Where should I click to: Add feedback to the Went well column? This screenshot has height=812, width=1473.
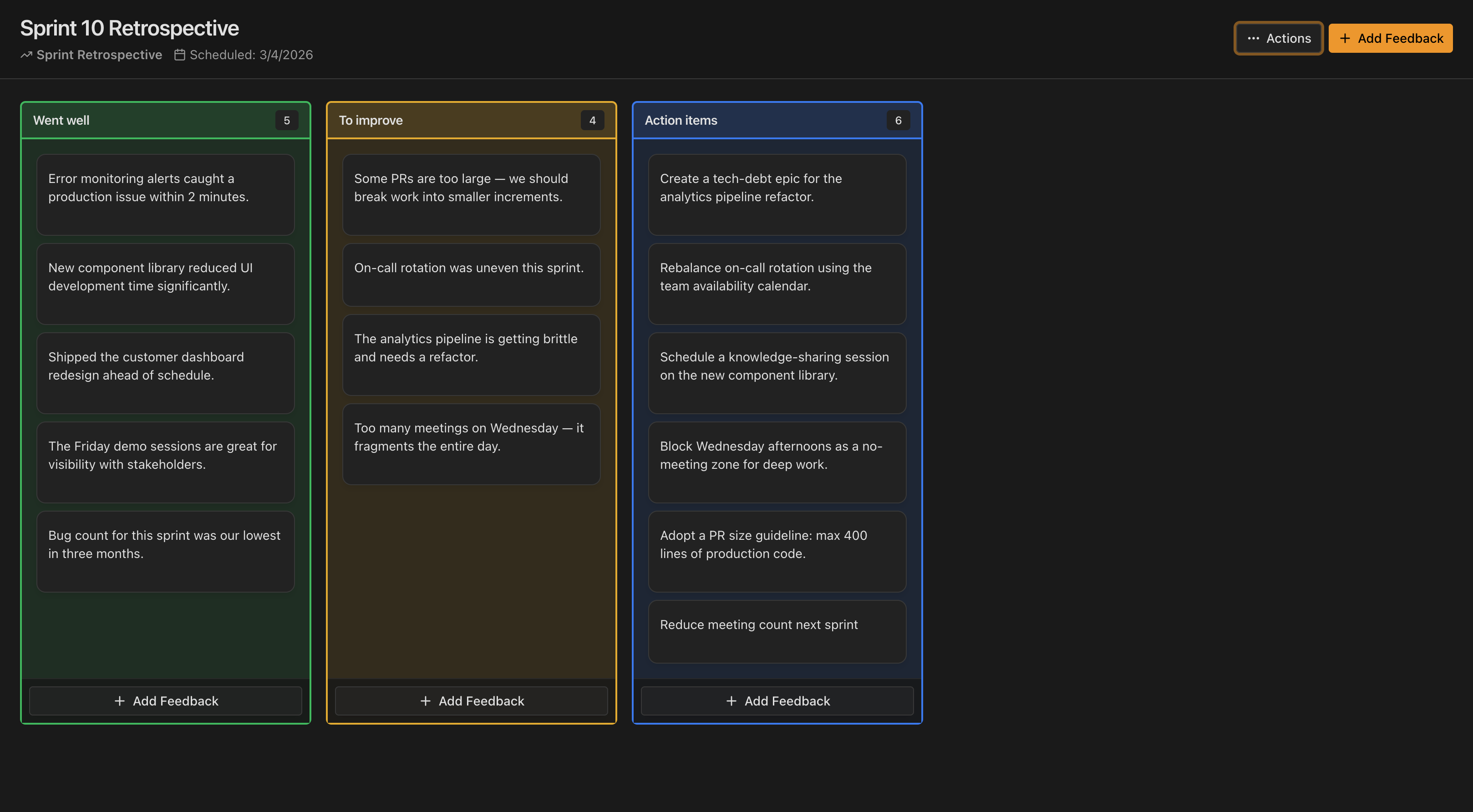[x=165, y=700]
